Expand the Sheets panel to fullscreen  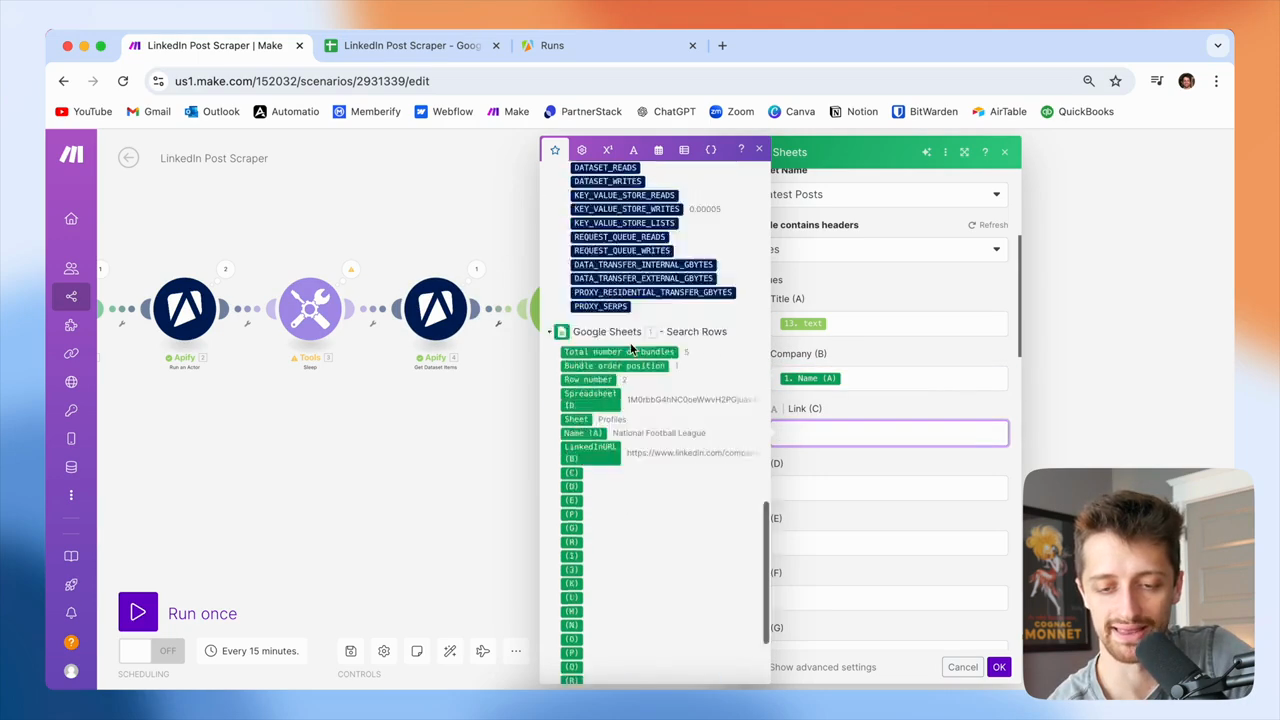pyautogui.click(x=965, y=152)
